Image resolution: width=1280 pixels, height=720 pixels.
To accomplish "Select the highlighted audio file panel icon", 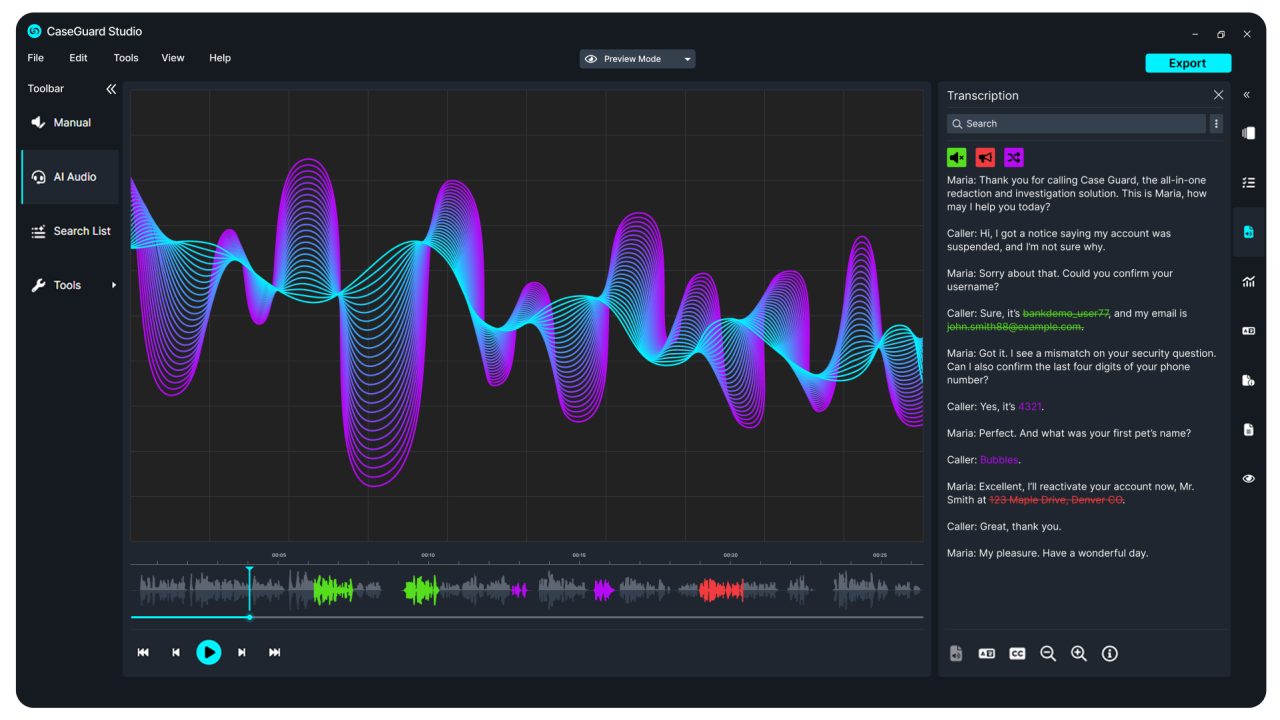I will (x=1248, y=231).
